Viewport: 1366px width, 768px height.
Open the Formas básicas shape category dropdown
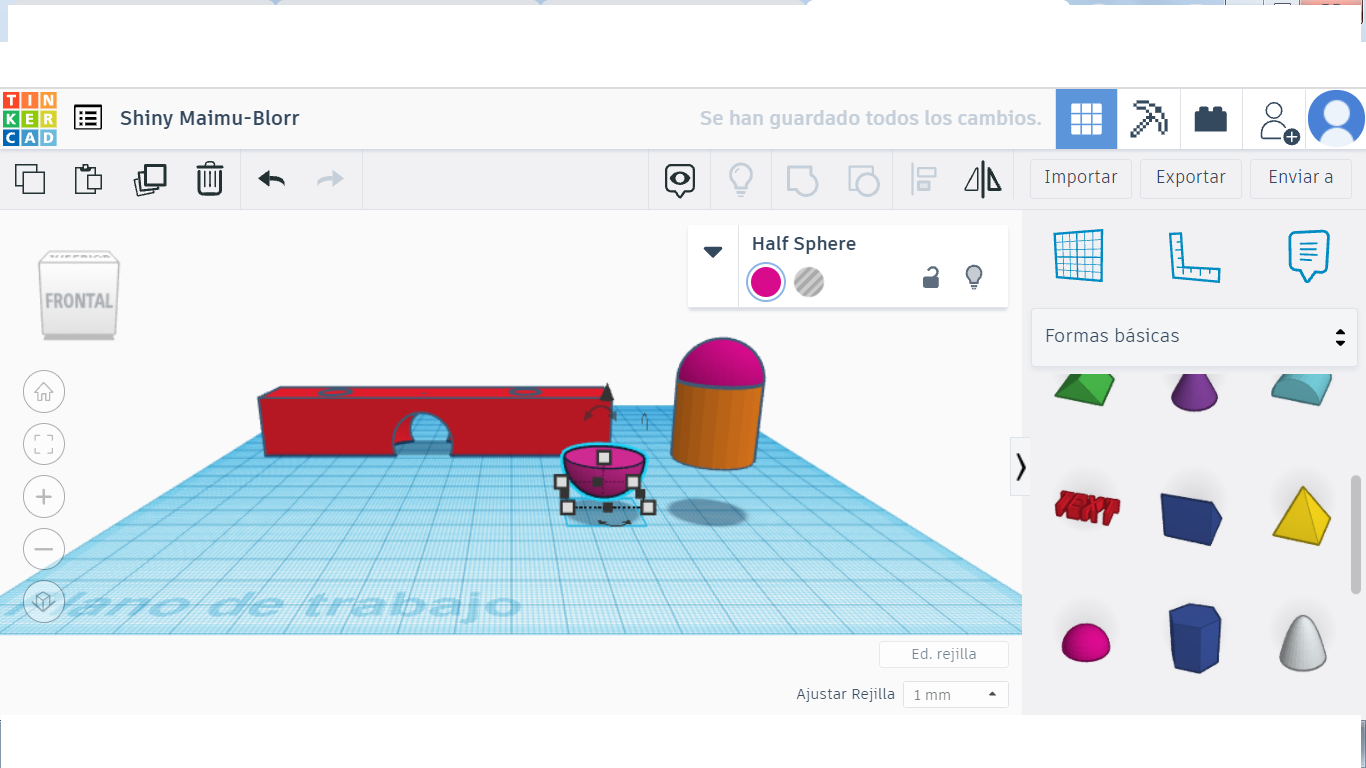click(x=1195, y=336)
